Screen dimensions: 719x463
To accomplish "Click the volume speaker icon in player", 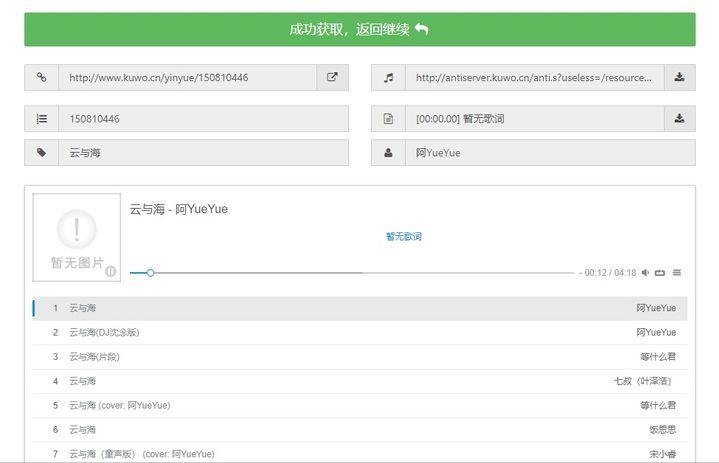I will (x=645, y=273).
